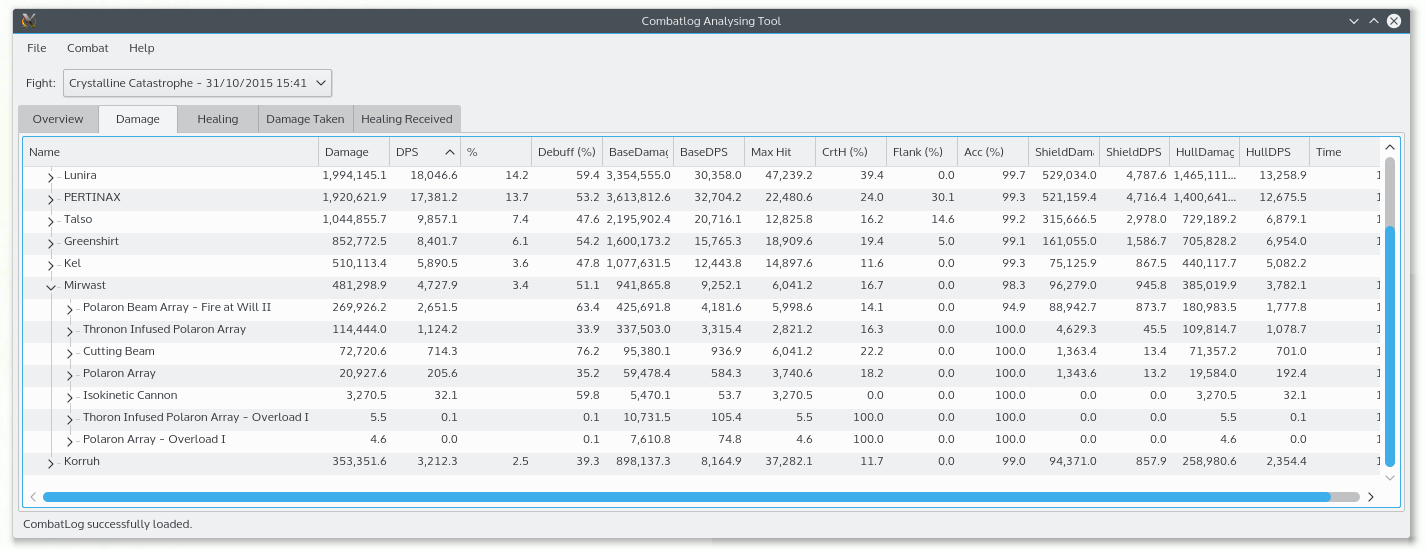Close the Combatlog Analysing Tool window

point(1394,21)
